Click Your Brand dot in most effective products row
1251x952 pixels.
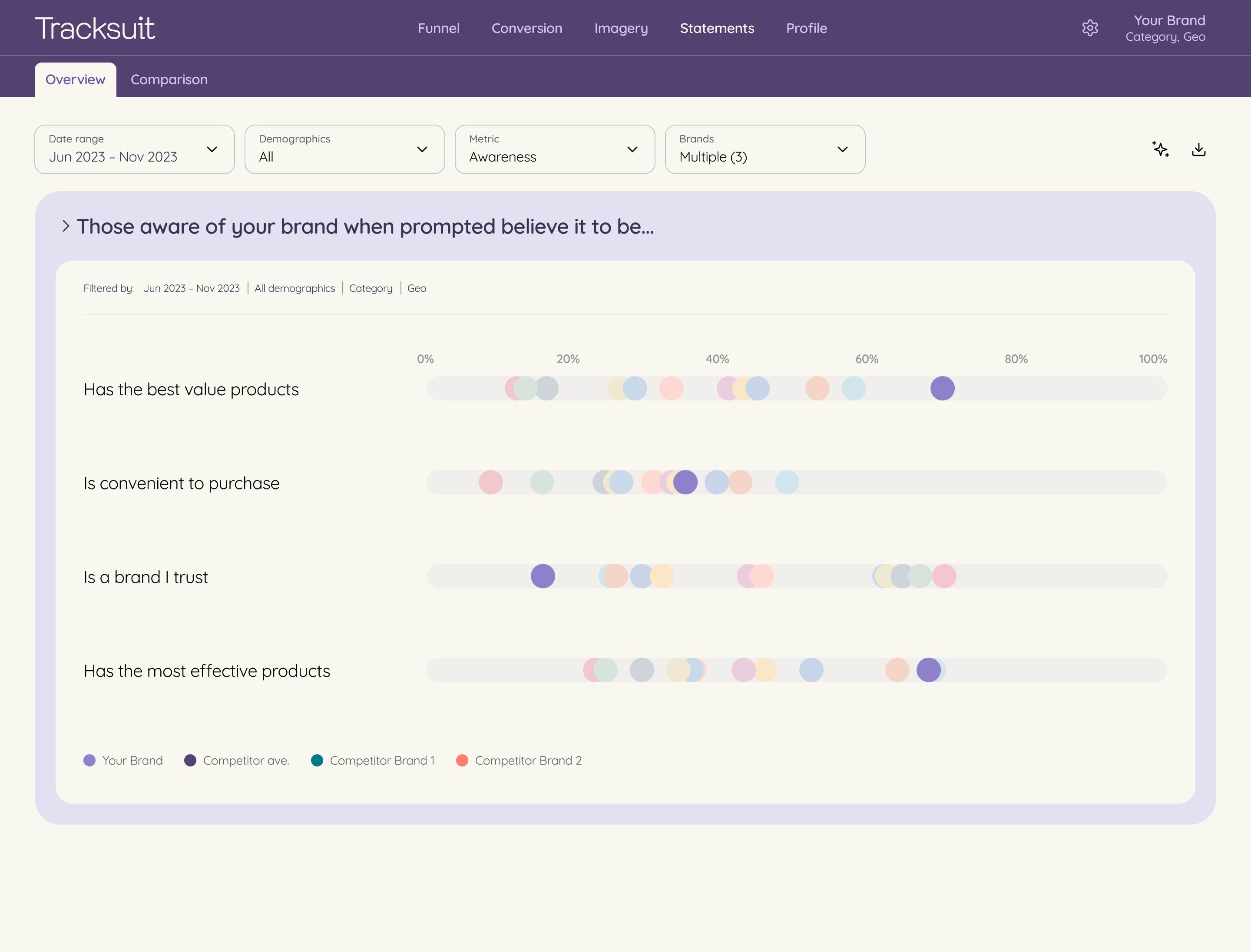[x=928, y=670]
